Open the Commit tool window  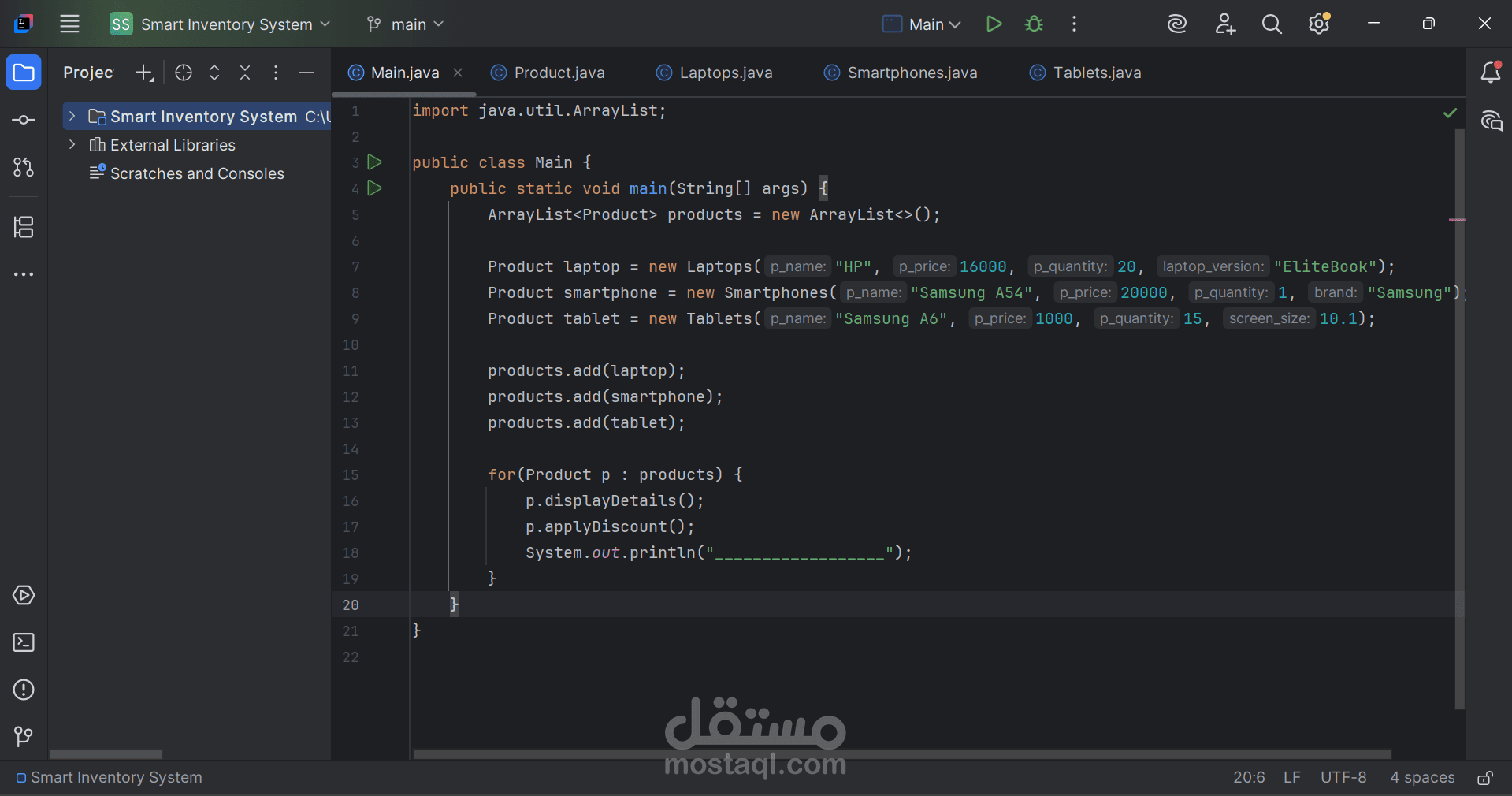(24, 120)
